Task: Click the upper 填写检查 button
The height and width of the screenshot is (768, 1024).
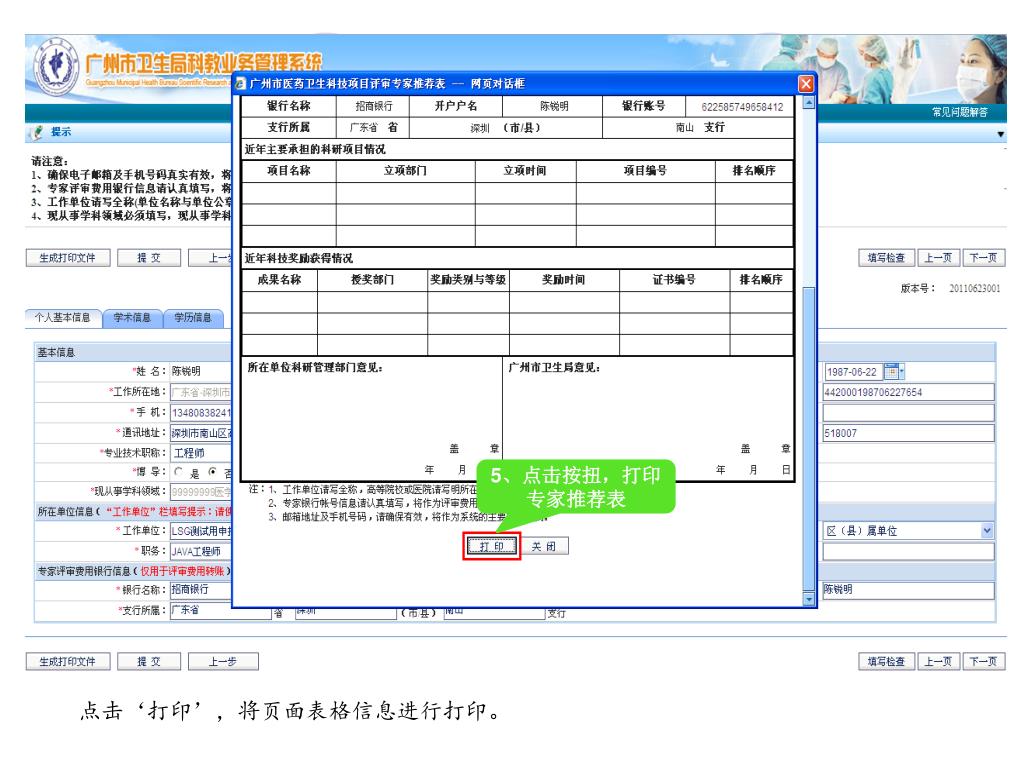Action: pos(886,258)
